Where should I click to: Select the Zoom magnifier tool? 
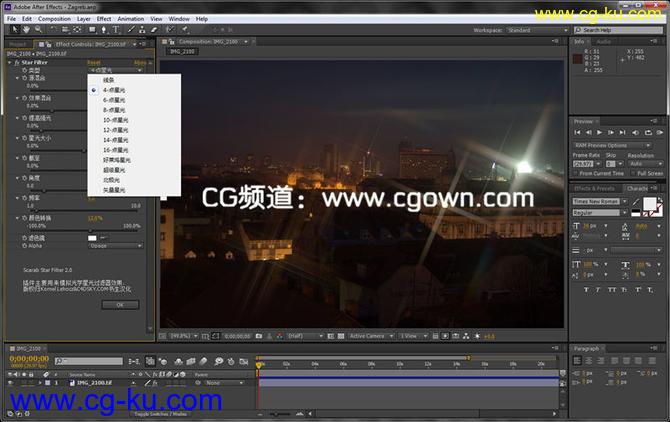[38, 29]
